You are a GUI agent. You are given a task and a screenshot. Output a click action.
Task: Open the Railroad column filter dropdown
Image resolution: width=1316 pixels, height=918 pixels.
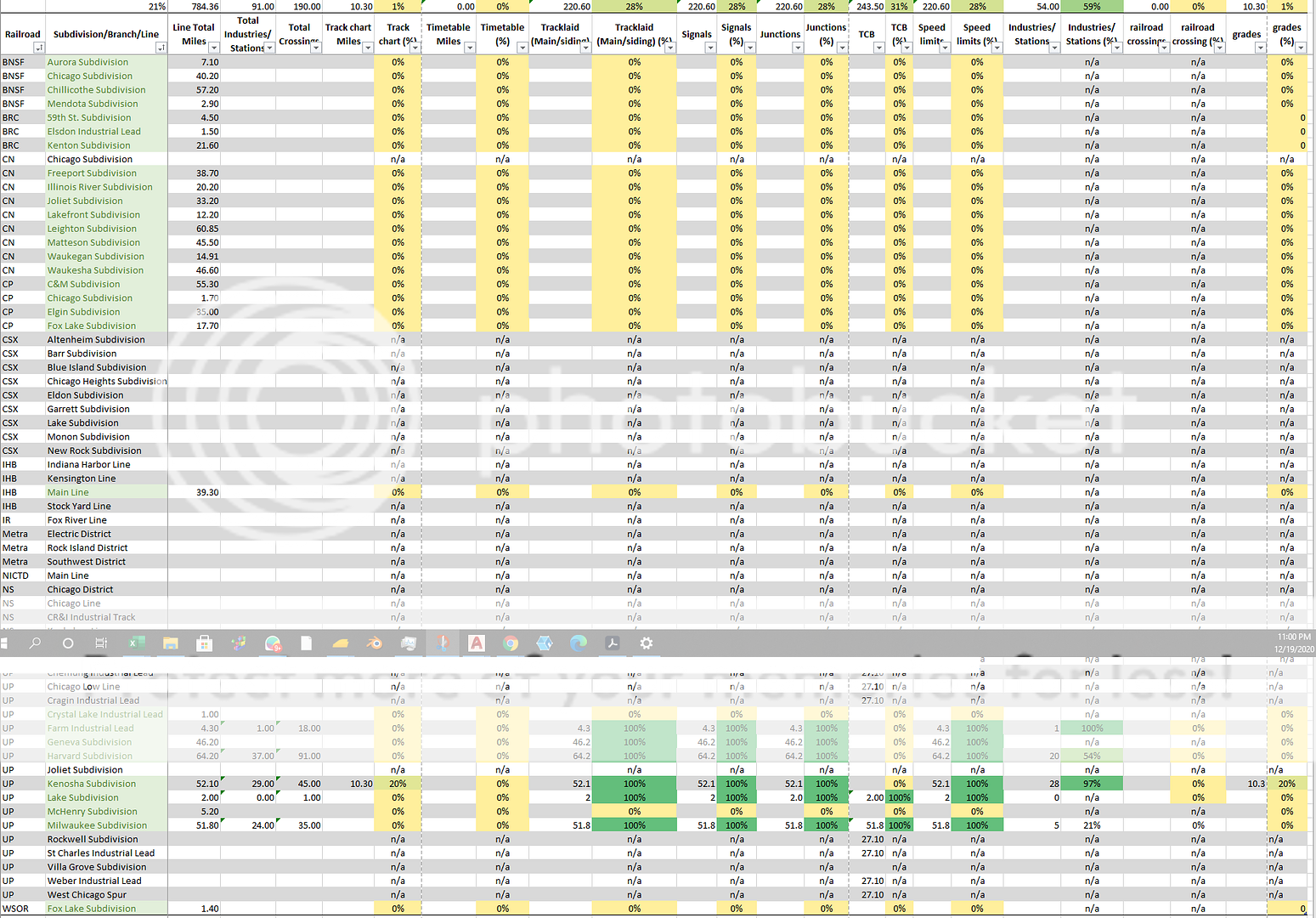click(39, 48)
